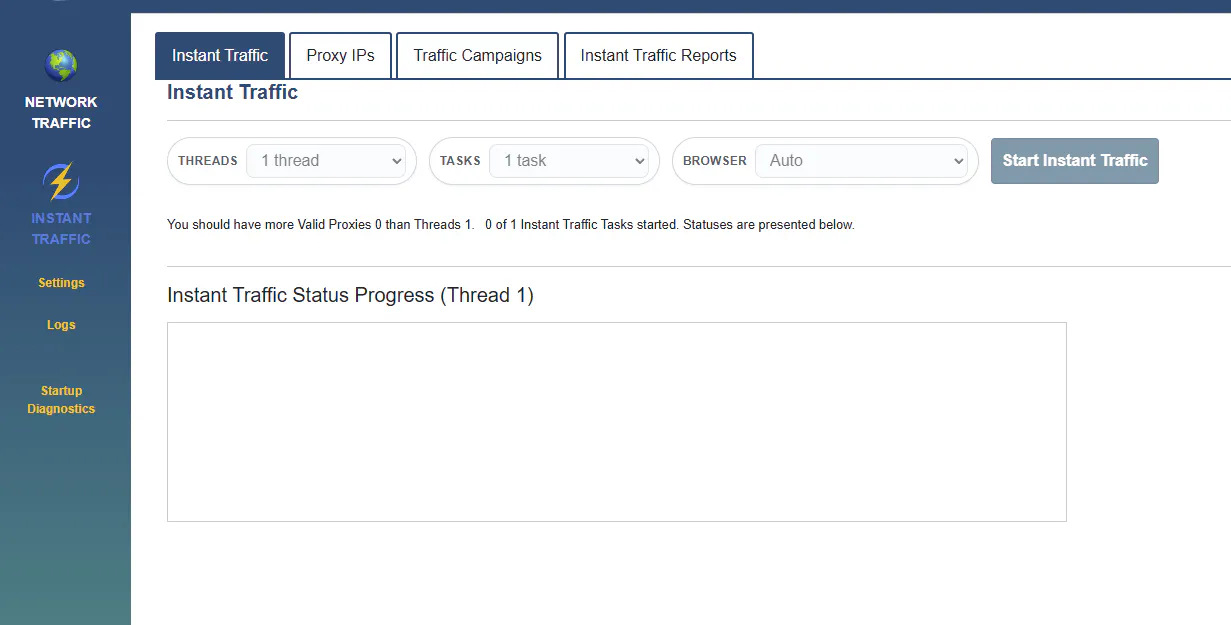
Task: Open Startup Diagnostics in the sidebar
Action: click(61, 400)
